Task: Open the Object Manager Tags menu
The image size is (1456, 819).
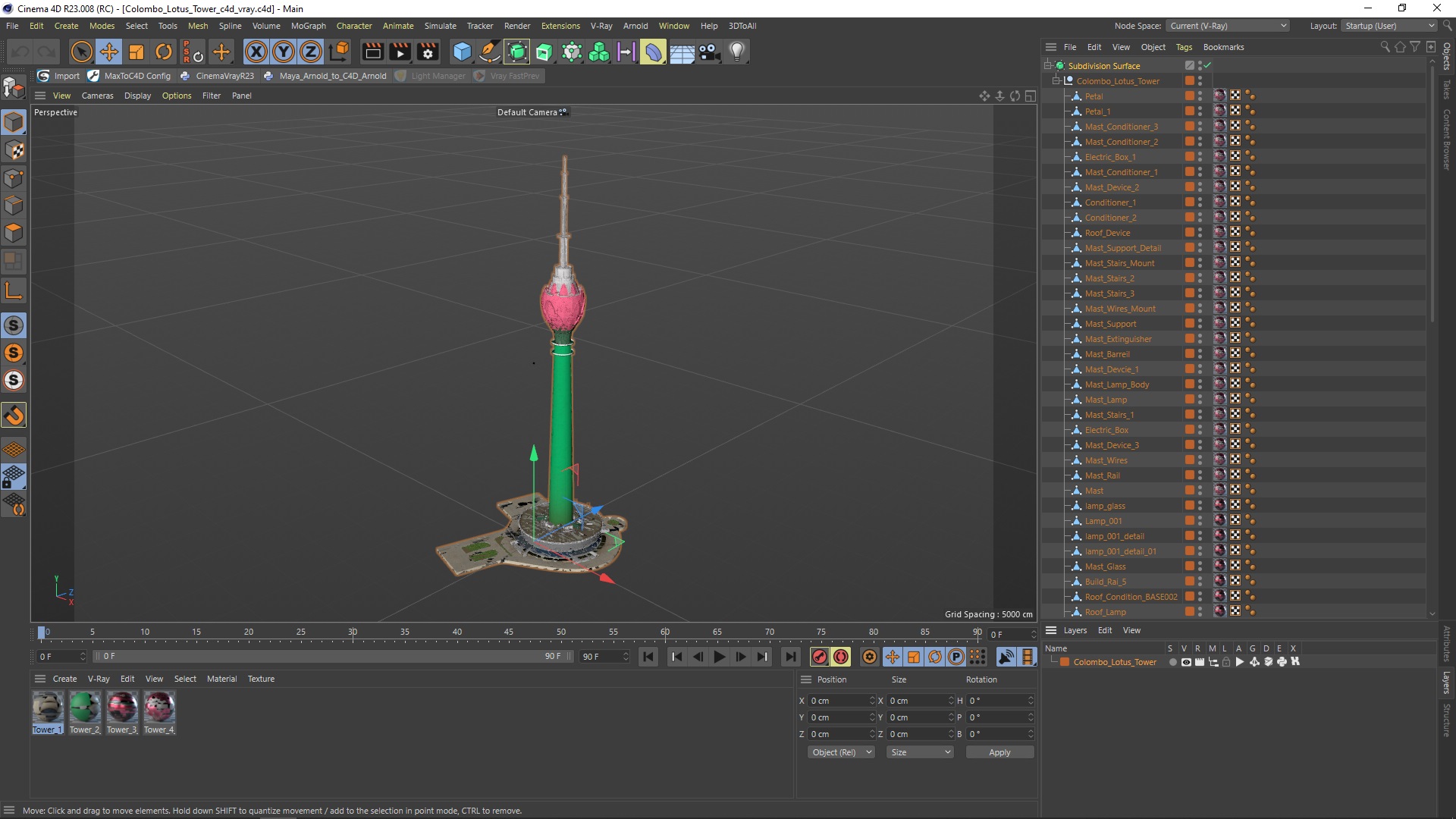Action: coord(1184,47)
